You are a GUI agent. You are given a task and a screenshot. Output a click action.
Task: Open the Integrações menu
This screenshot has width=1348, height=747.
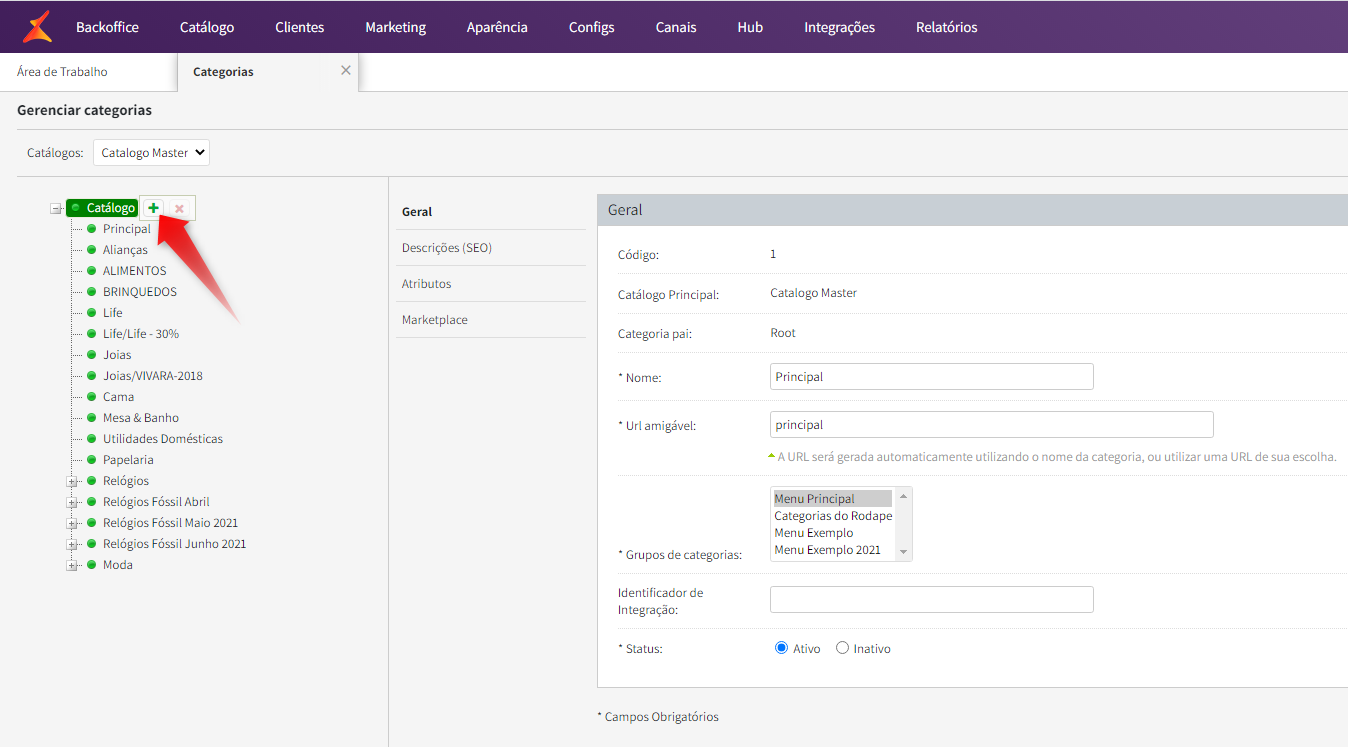pos(839,27)
